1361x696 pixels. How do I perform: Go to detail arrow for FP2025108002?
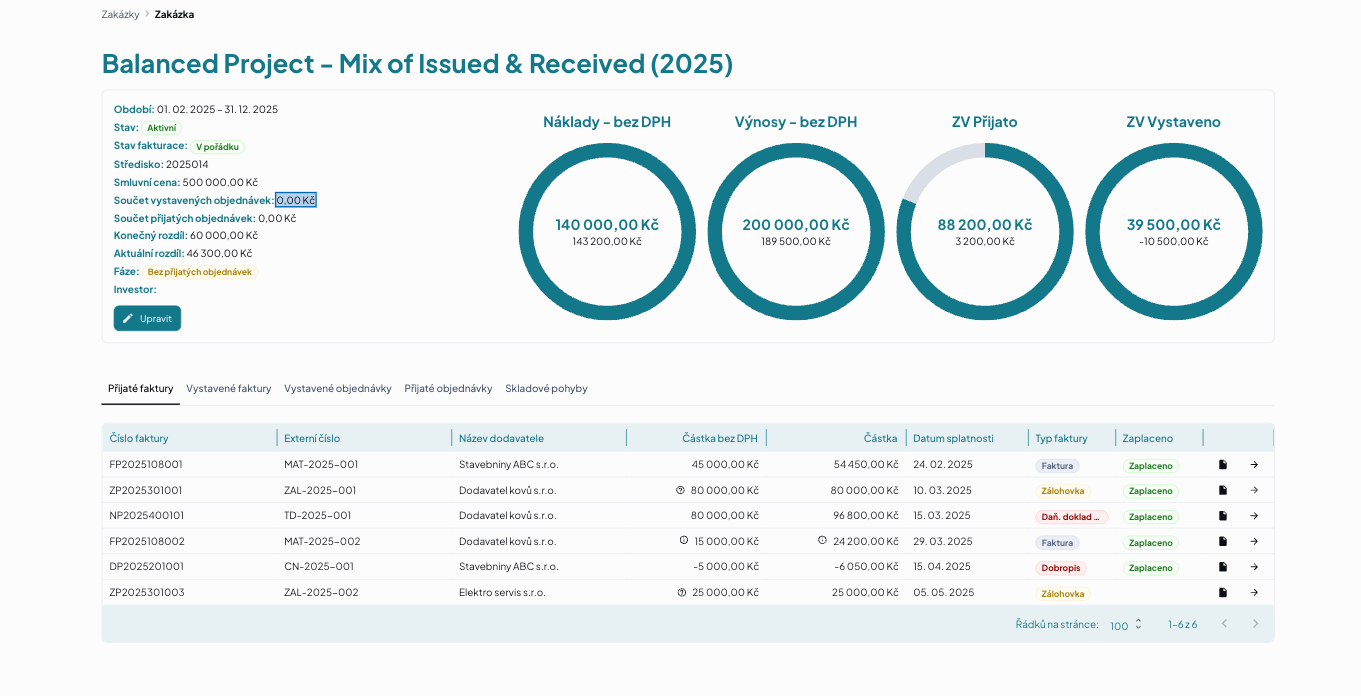[x=1254, y=541]
